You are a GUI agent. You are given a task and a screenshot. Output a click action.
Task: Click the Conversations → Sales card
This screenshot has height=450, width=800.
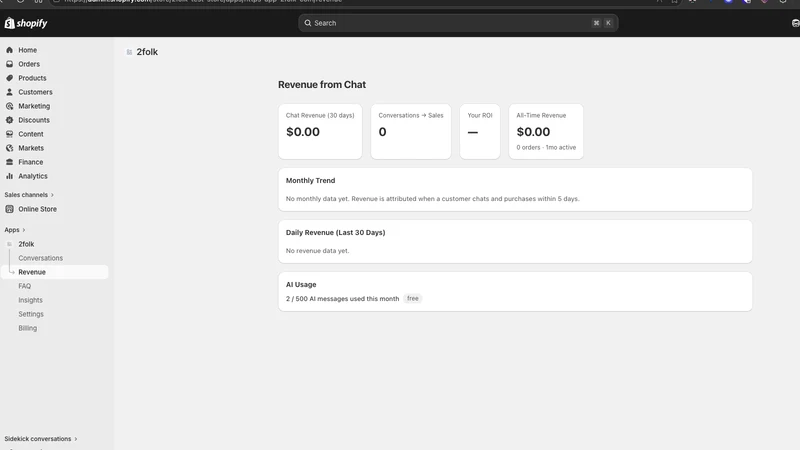(x=411, y=132)
